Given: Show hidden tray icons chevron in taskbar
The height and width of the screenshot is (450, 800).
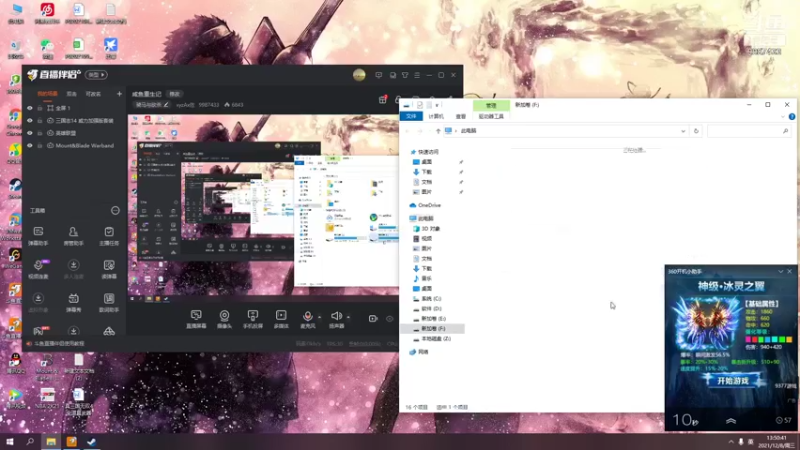Looking at the screenshot, I should (731, 442).
